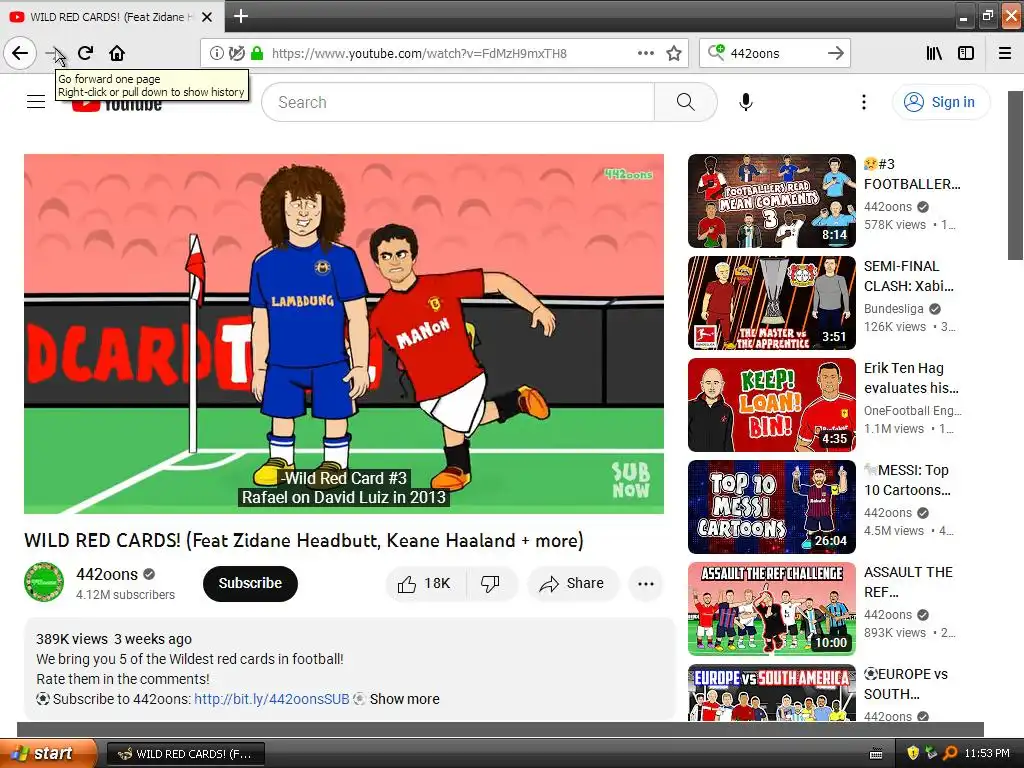Click the YouTube search magnifier button
Screen dimensions: 1024x768
pyautogui.click(x=686, y=102)
